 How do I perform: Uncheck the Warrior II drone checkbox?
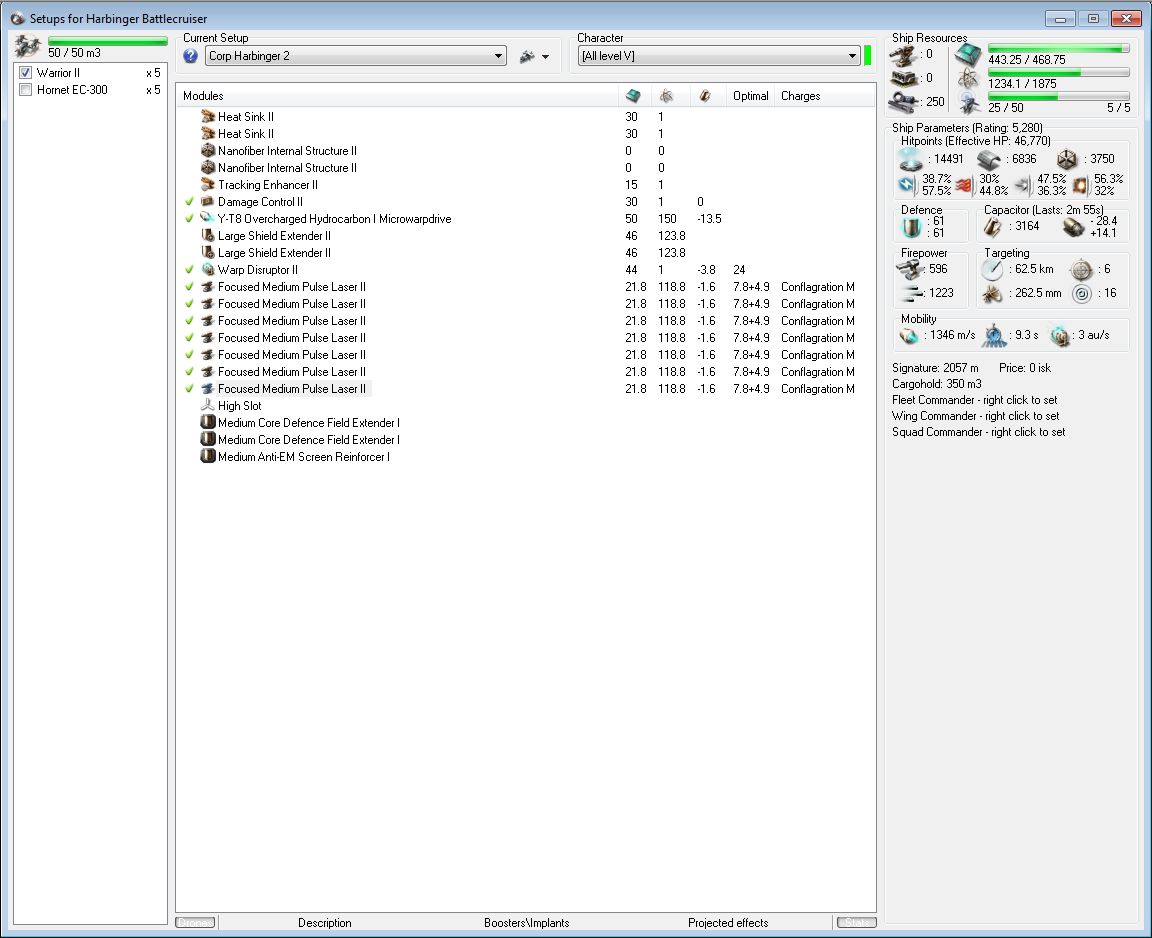click(26, 73)
